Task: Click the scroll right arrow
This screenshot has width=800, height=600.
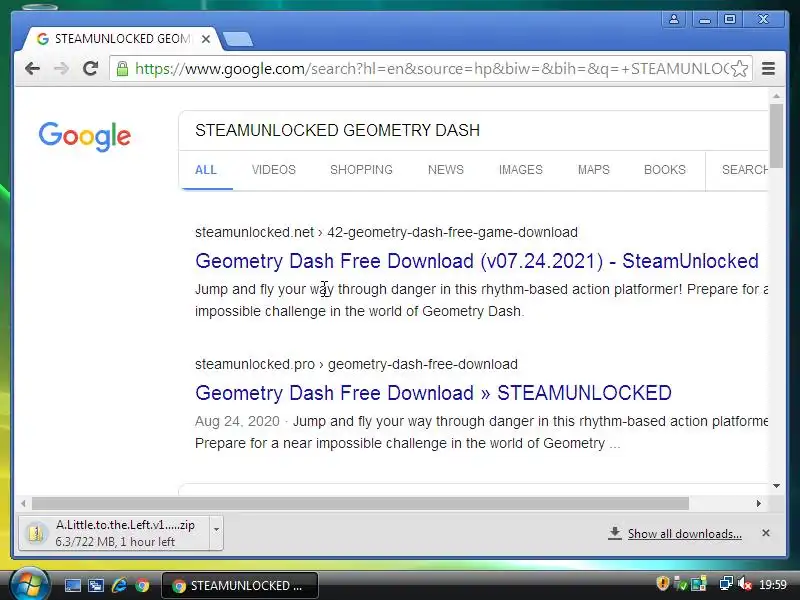Action: click(759, 504)
